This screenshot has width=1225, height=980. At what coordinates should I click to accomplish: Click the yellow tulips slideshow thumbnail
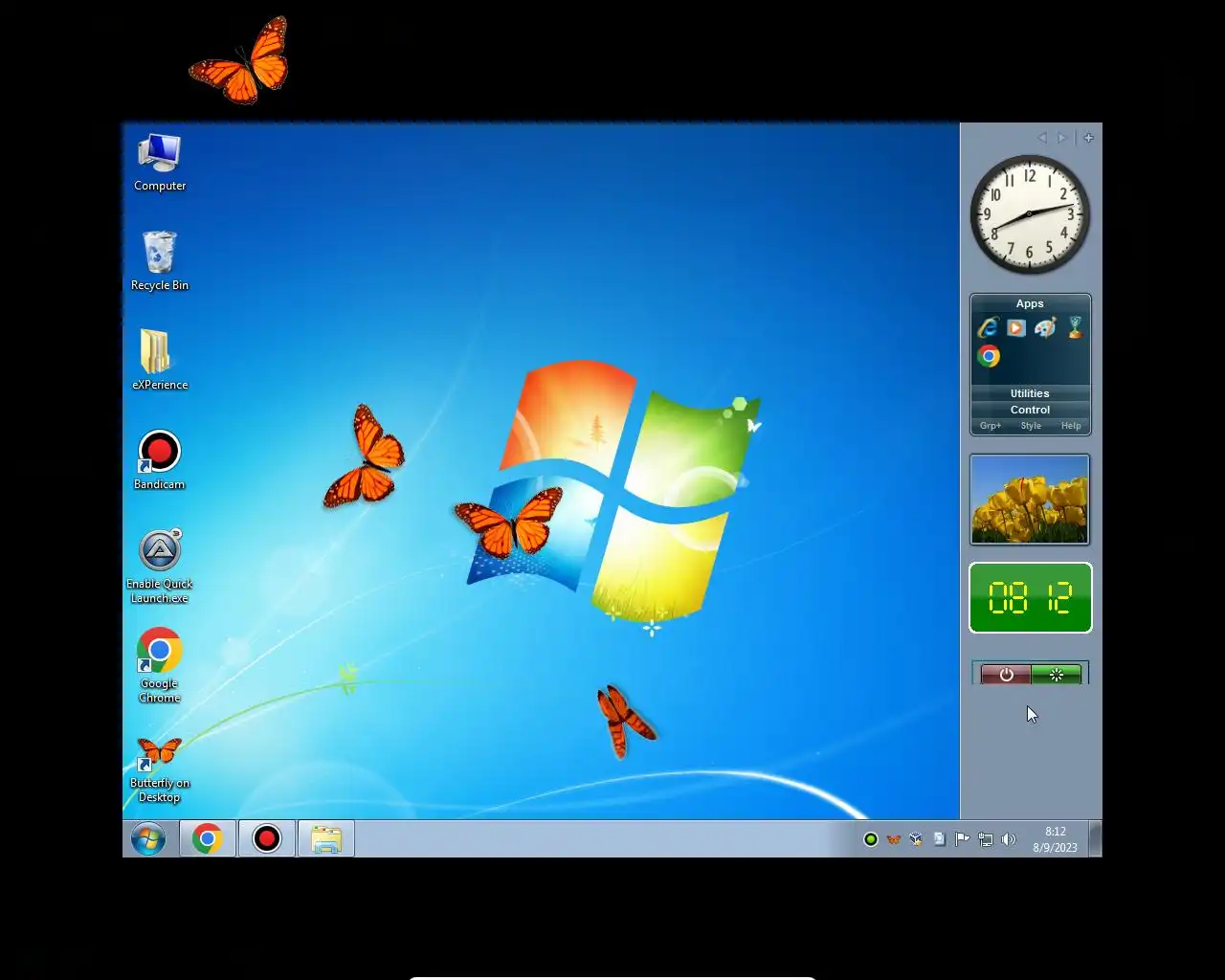coord(1030,500)
